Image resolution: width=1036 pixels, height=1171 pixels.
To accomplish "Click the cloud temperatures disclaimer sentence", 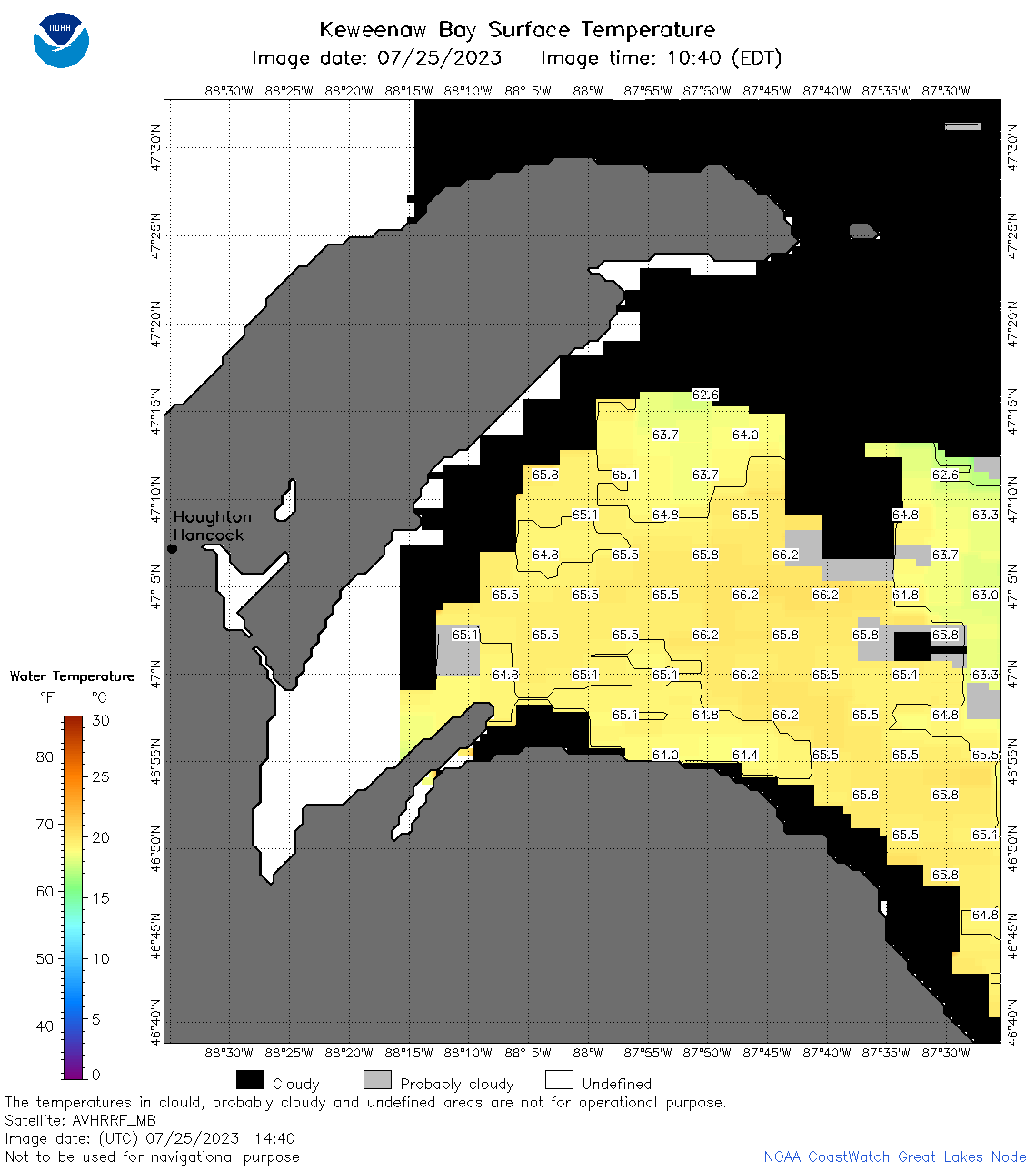I will [365, 1102].
